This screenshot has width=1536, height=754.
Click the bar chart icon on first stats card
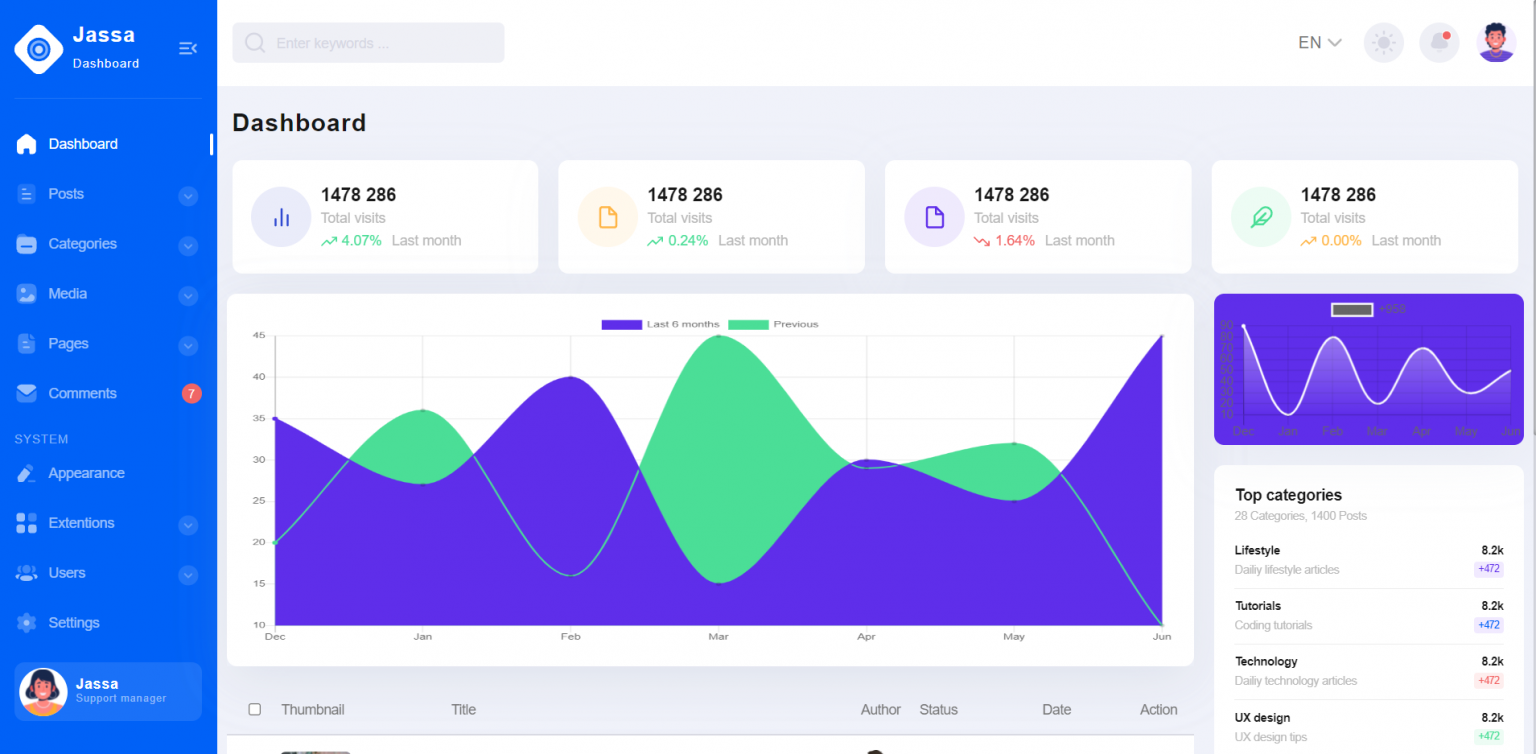point(281,217)
